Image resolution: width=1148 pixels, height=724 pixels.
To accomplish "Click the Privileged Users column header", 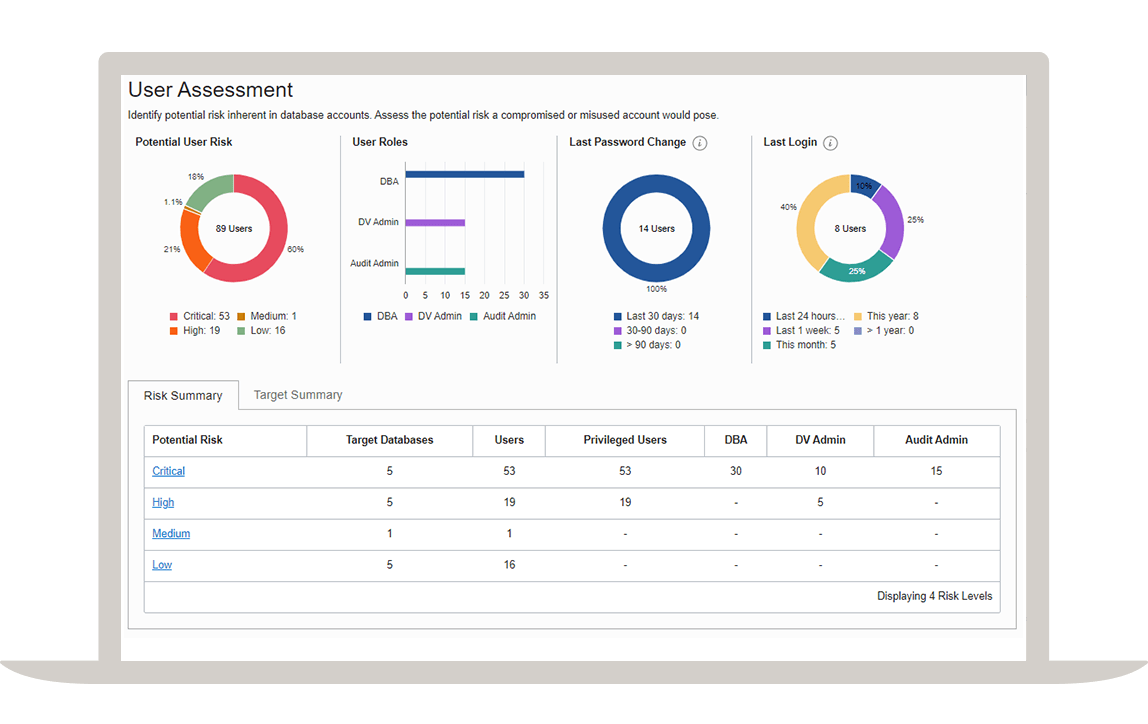I will pyautogui.click(x=625, y=440).
